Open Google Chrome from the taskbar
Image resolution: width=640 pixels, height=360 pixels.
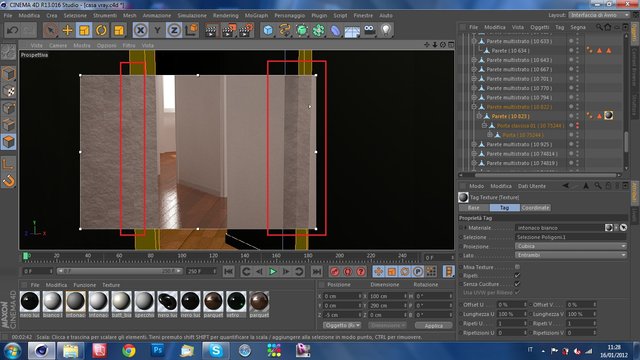pos(129,350)
